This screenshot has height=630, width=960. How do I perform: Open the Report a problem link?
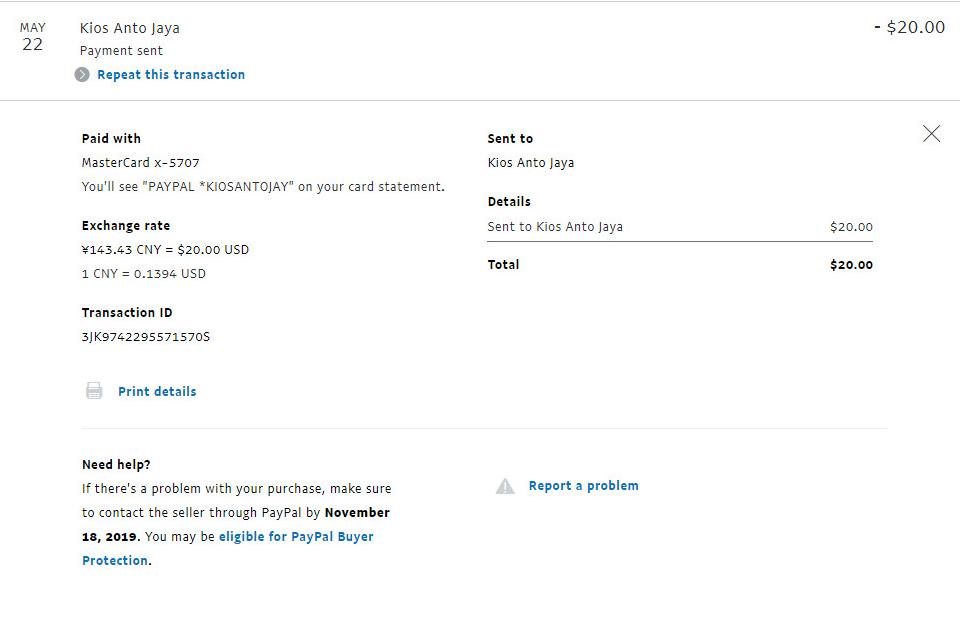tap(583, 486)
